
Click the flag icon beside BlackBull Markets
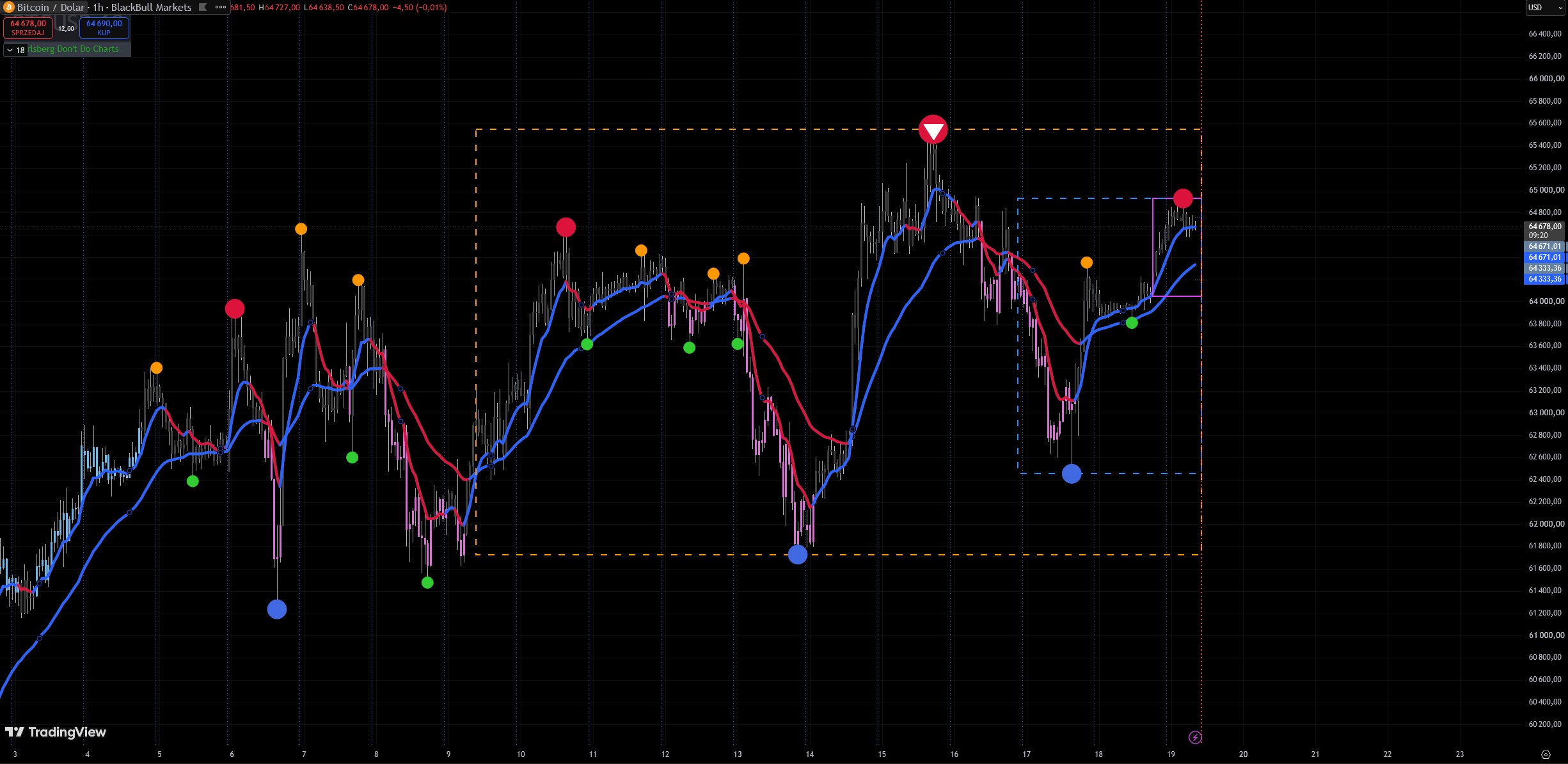pyautogui.click(x=203, y=8)
